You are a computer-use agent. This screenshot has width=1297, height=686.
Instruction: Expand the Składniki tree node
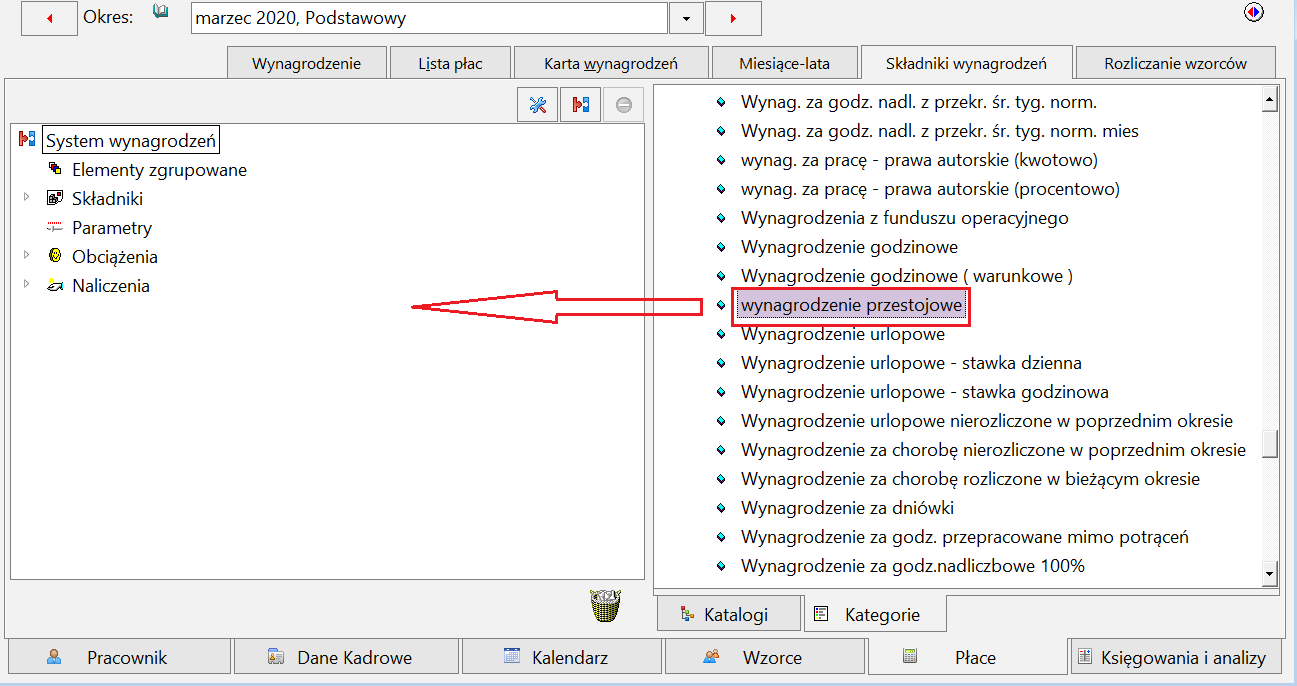click(27, 198)
